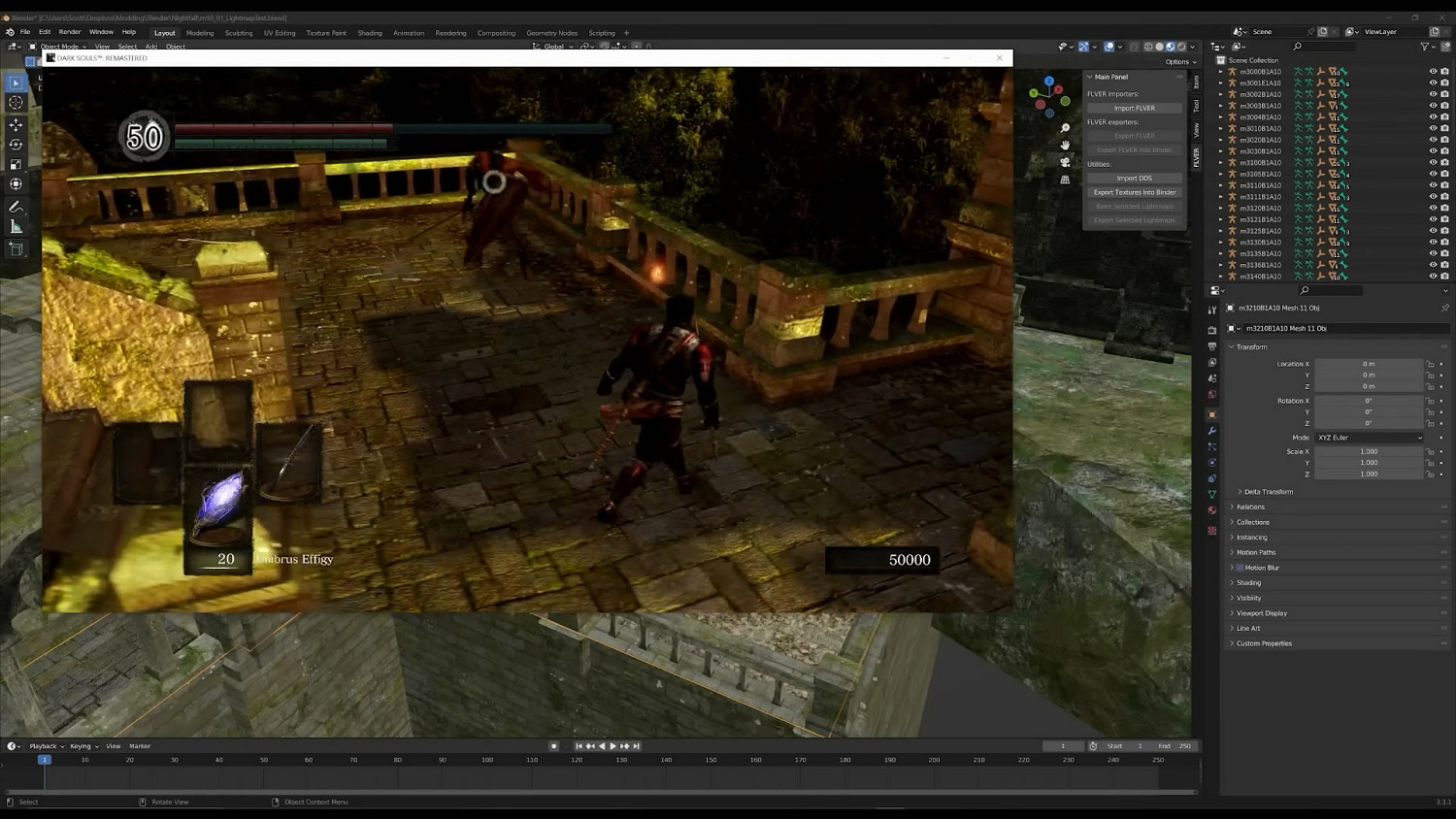Open the rotation Mode XYZ Euler dropdown
The height and width of the screenshot is (819, 1456).
click(1369, 438)
